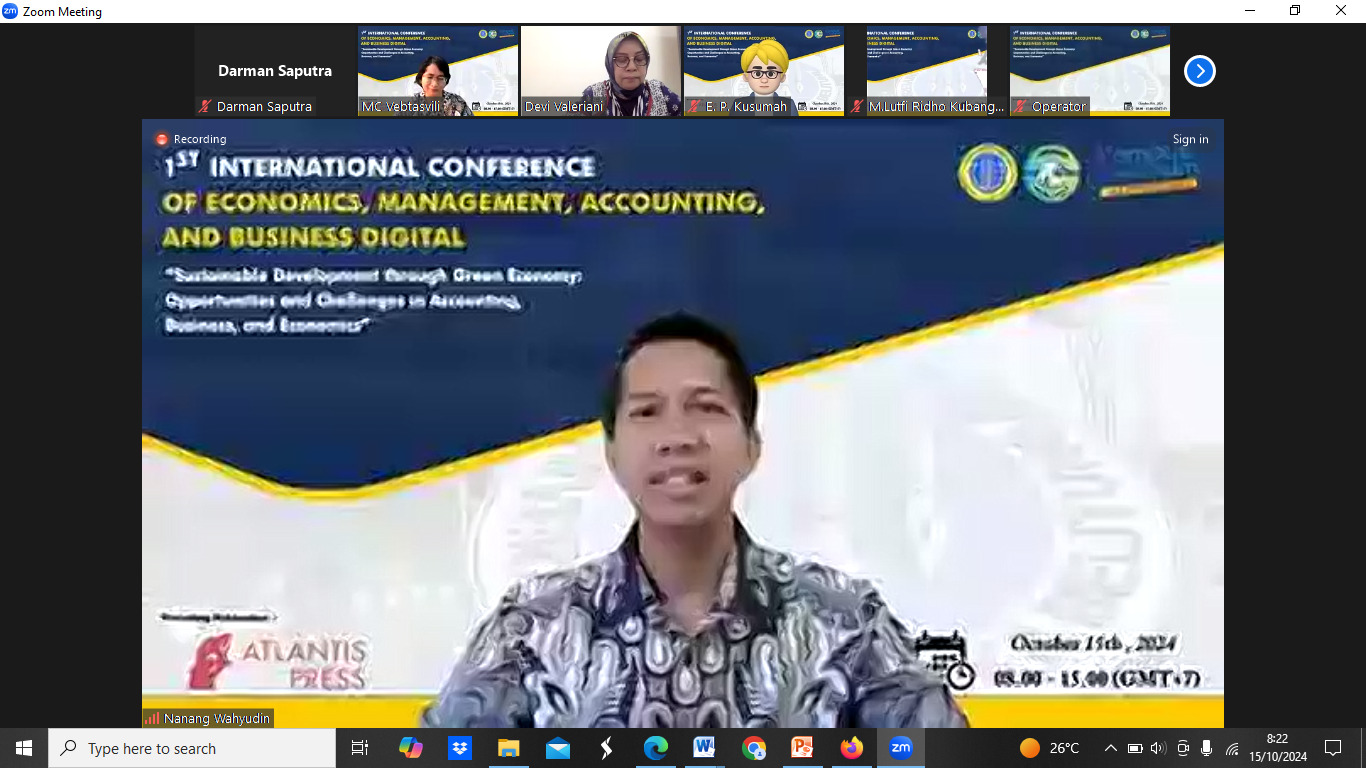Image resolution: width=1366 pixels, height=768 pixels.
Task: Show hidden system tray icons
Action: (x=1110, y=748)
